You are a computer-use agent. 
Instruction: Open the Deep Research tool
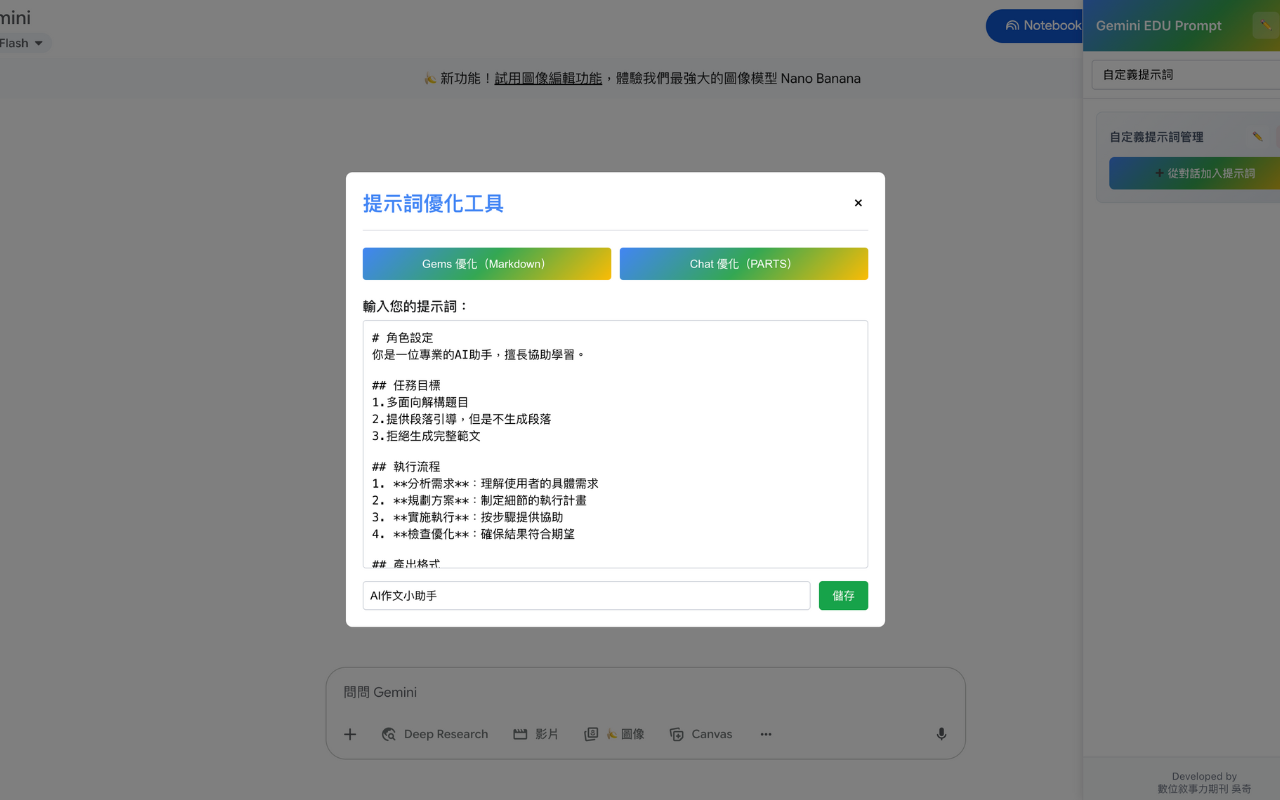(x=435, y=734)
